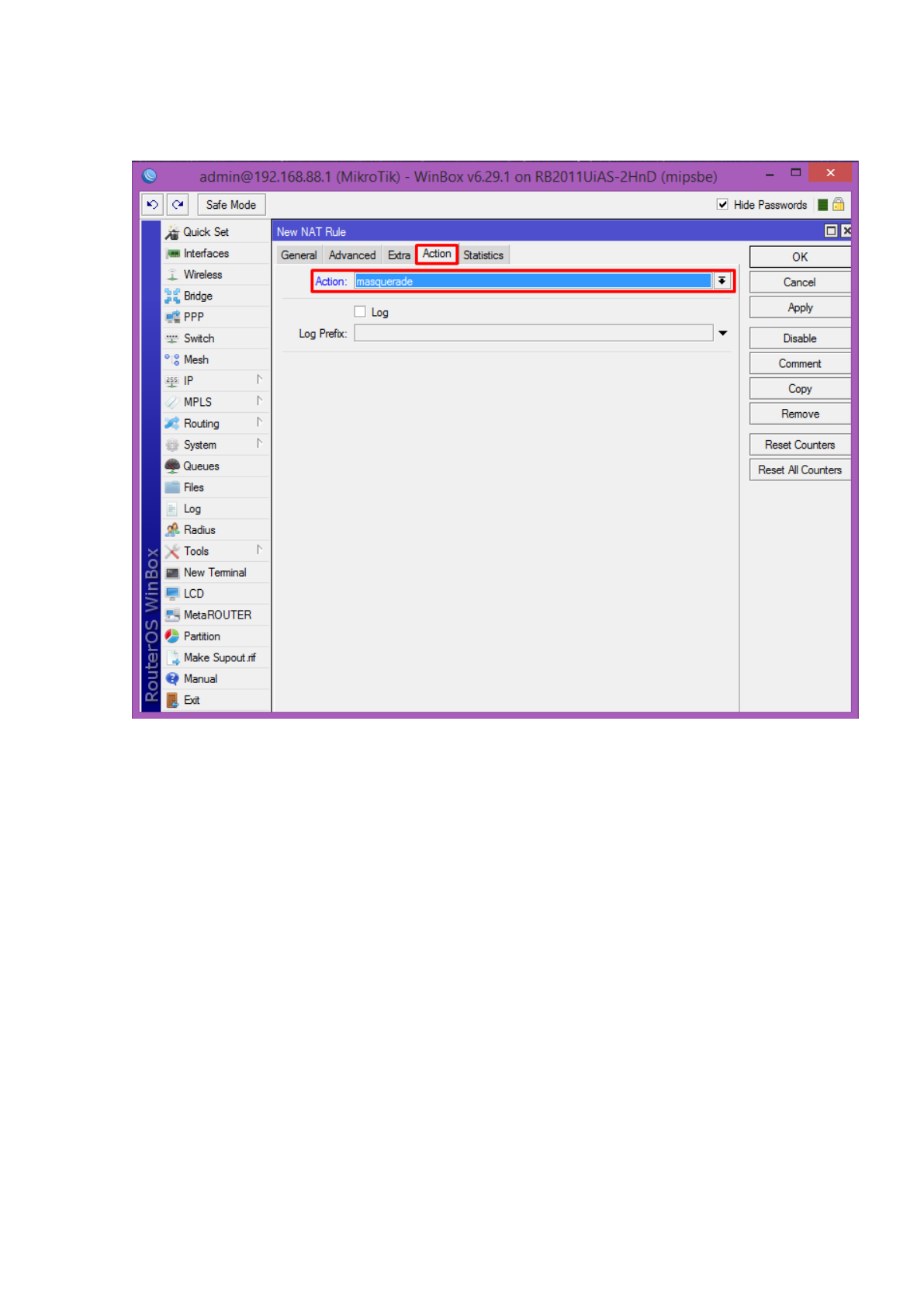The width and height of the screenshot is (924, 1307).
Task: Select the Partition pie icon
Action: click(172, 636)
